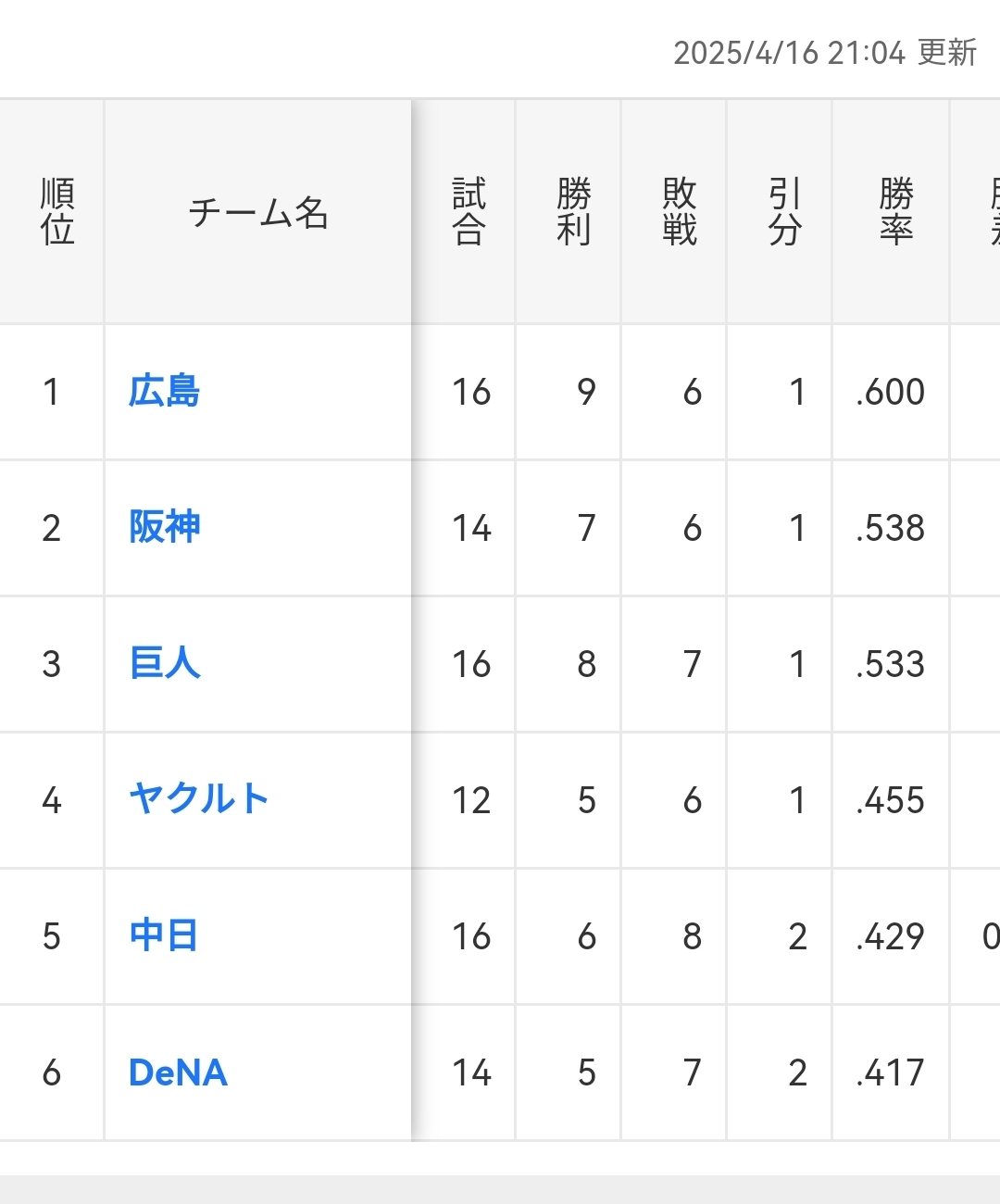Open the 中日 team page link

(163, 935)
